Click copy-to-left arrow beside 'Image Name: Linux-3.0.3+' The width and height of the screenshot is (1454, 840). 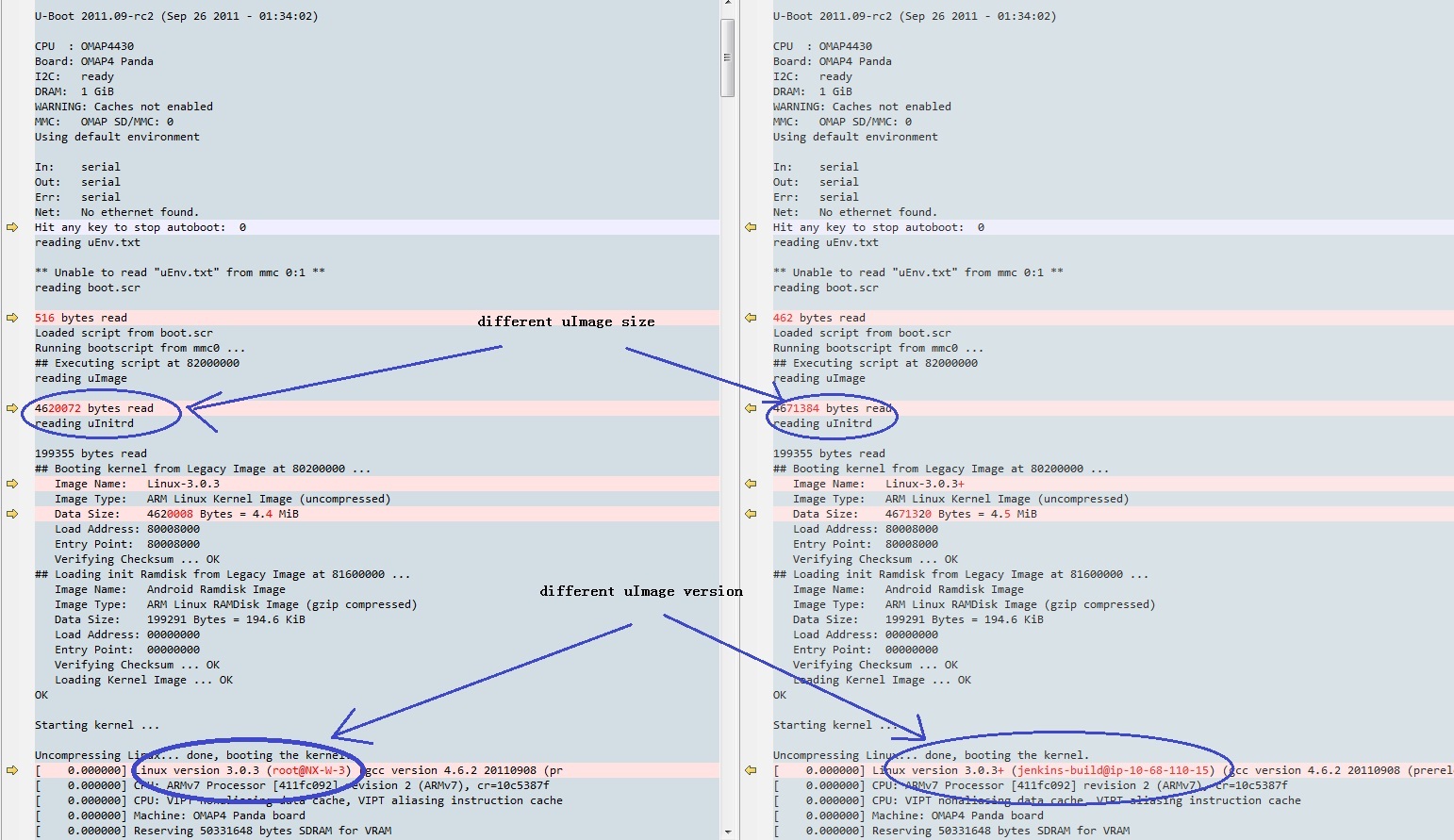coord(751,484)
